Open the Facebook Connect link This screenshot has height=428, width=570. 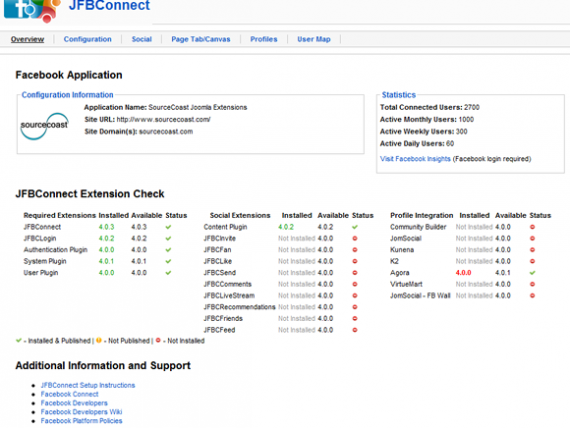69,394
